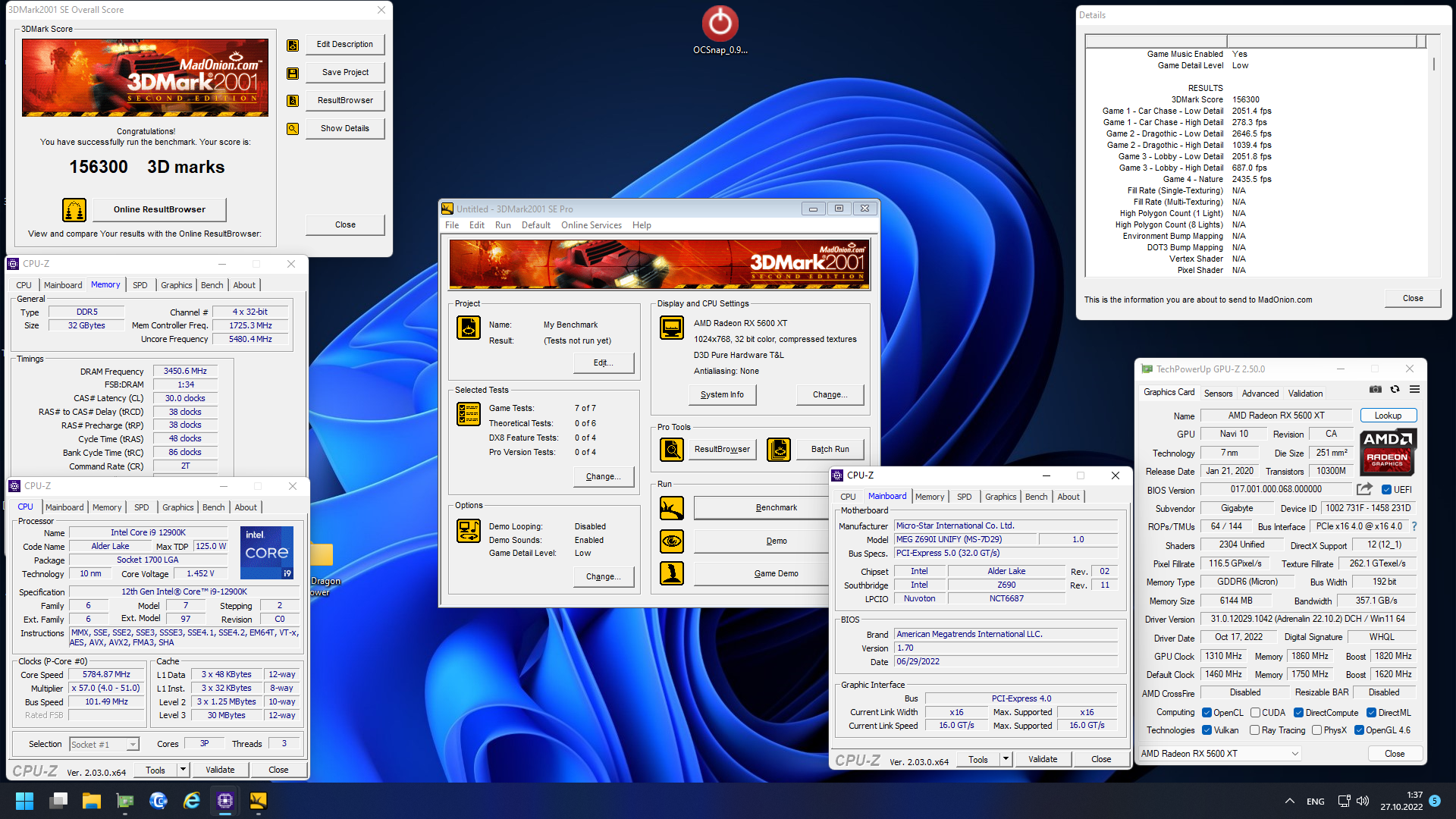The height and width of the screenshot is (819, 1456).
Task: Toggle the DirectCompute checkbox
Action: point(1298,713)
